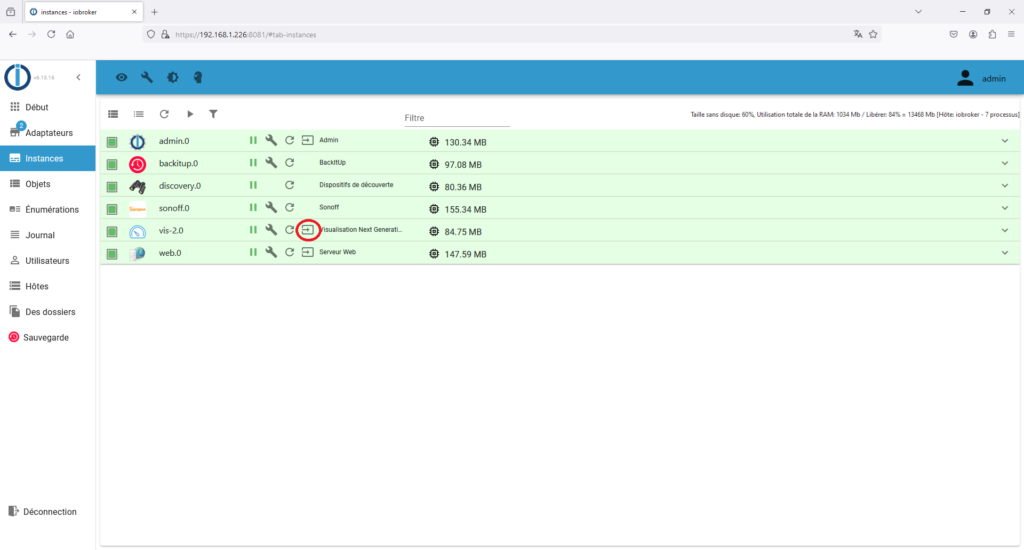Image resolution: width=1024 pixels, height=550 pixels.
Task: Click the admin user account
Action: point(982,78)
